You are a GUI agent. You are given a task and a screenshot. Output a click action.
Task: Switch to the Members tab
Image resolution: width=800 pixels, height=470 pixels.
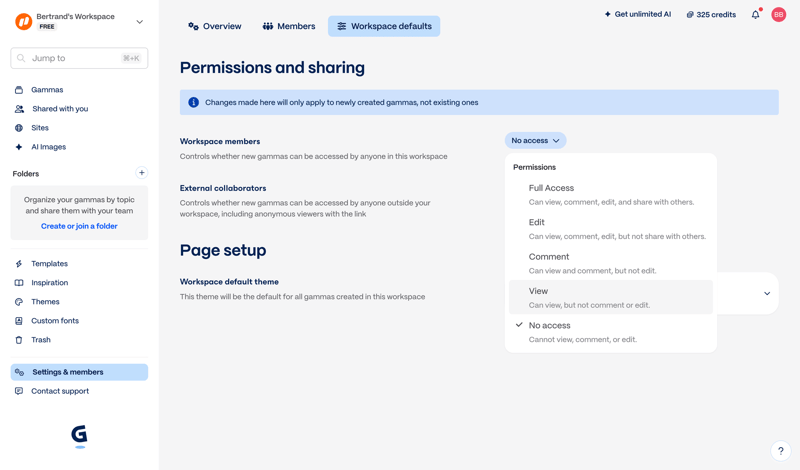289,26
